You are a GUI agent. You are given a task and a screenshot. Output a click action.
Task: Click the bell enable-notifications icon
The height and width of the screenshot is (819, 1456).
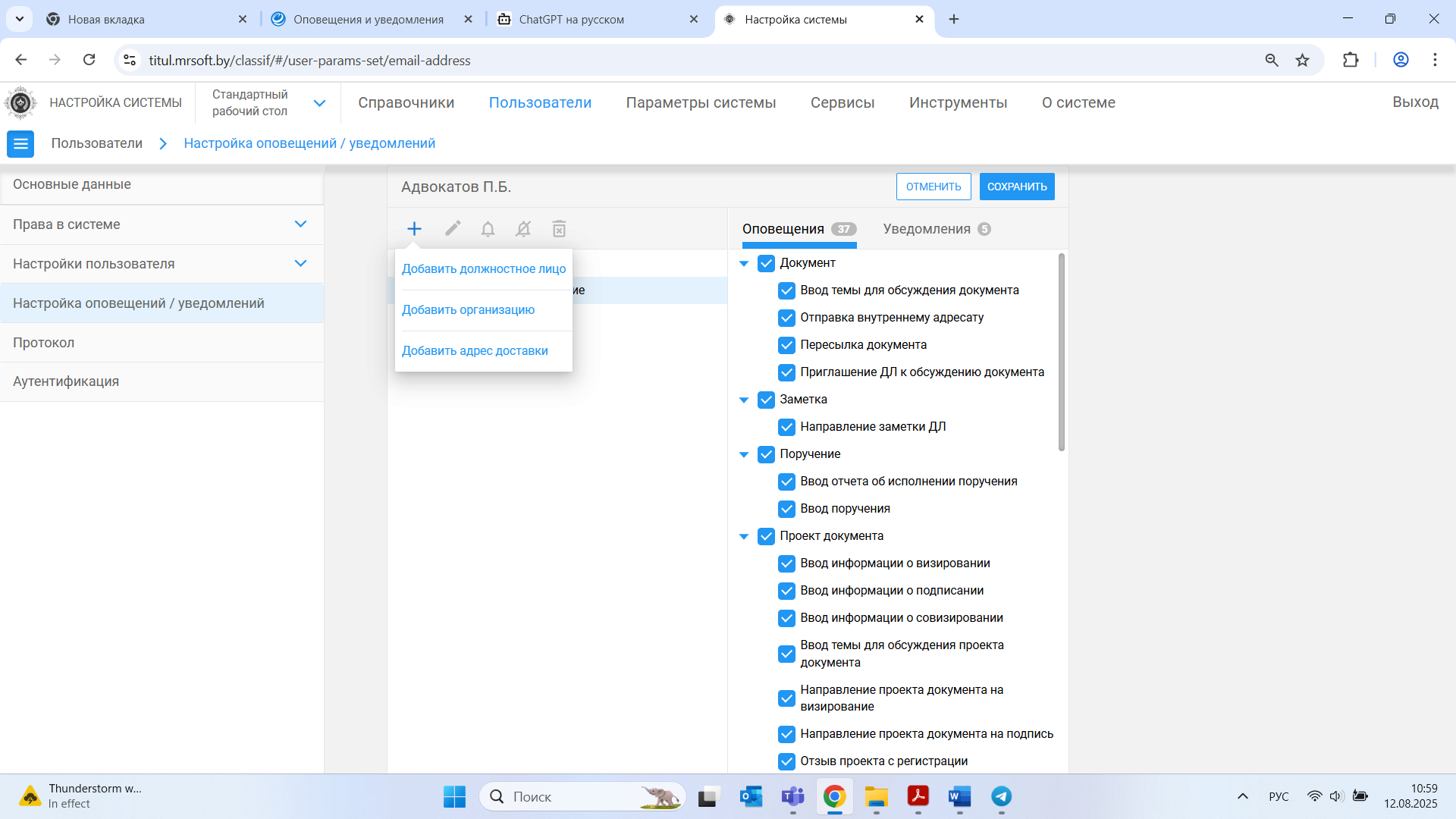(x=488, y=229)
